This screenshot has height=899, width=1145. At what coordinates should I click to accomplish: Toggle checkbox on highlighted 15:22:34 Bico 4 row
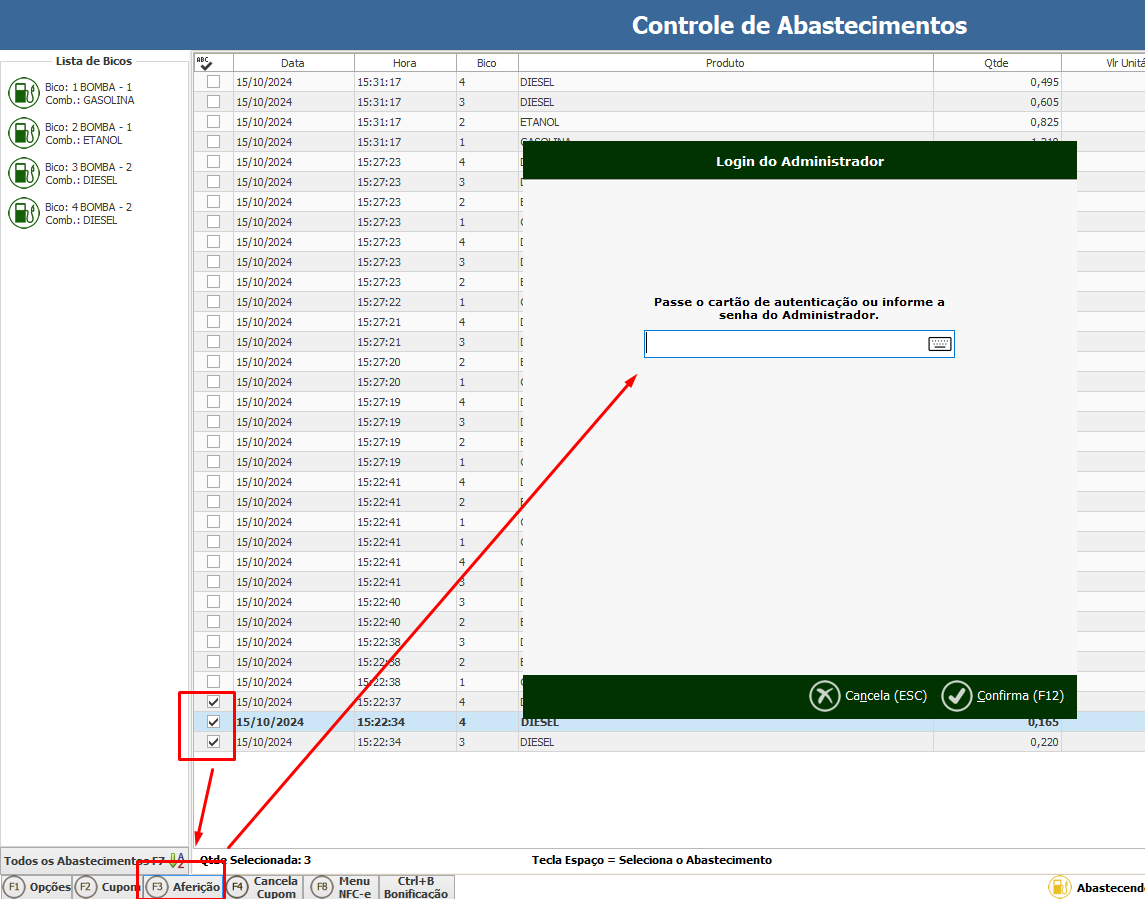pos(213,722)
